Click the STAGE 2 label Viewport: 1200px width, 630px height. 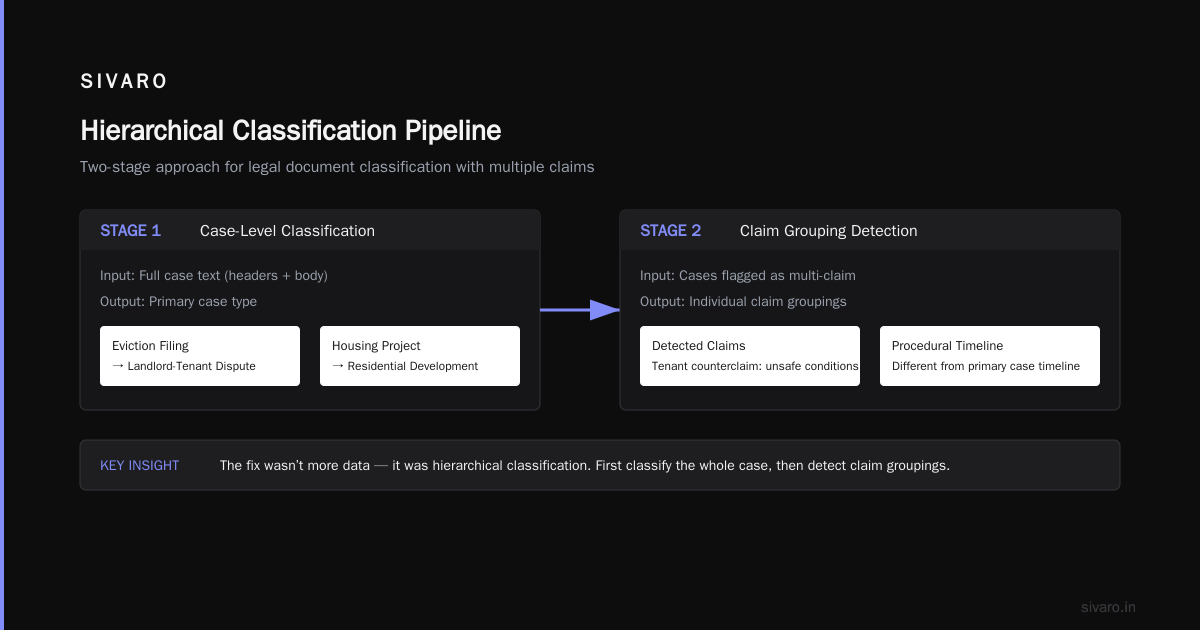pyautogui.click(x=670, y=231)
